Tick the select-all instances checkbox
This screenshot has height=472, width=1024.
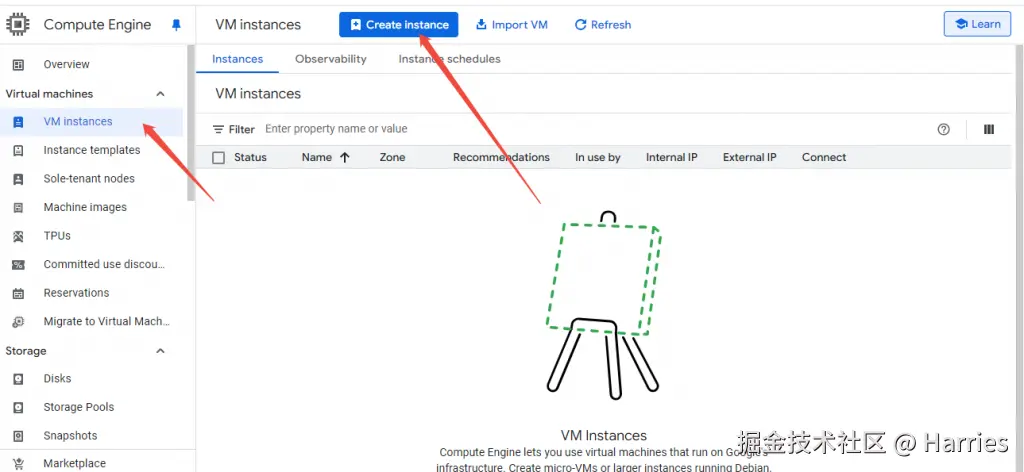(219, 157)
